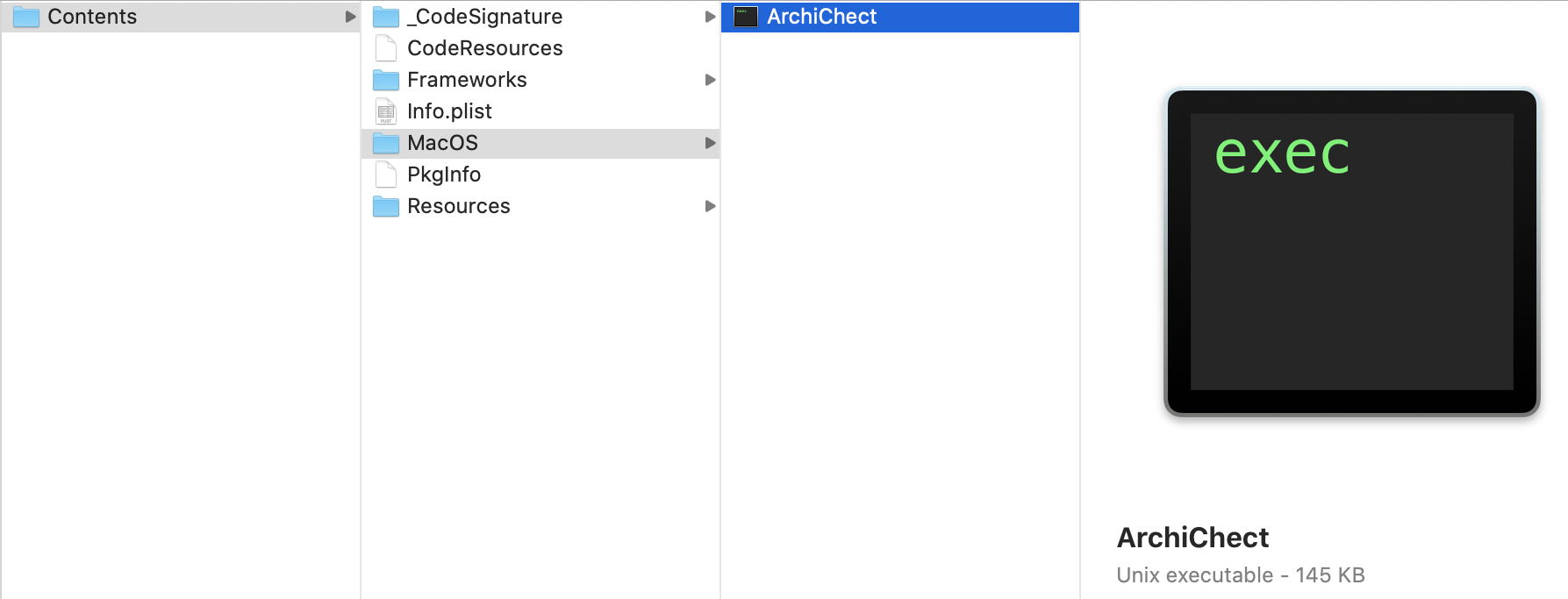The image size is (1568, 599).
Task: Click the Contents folder icon
Action: pos(26,17)
